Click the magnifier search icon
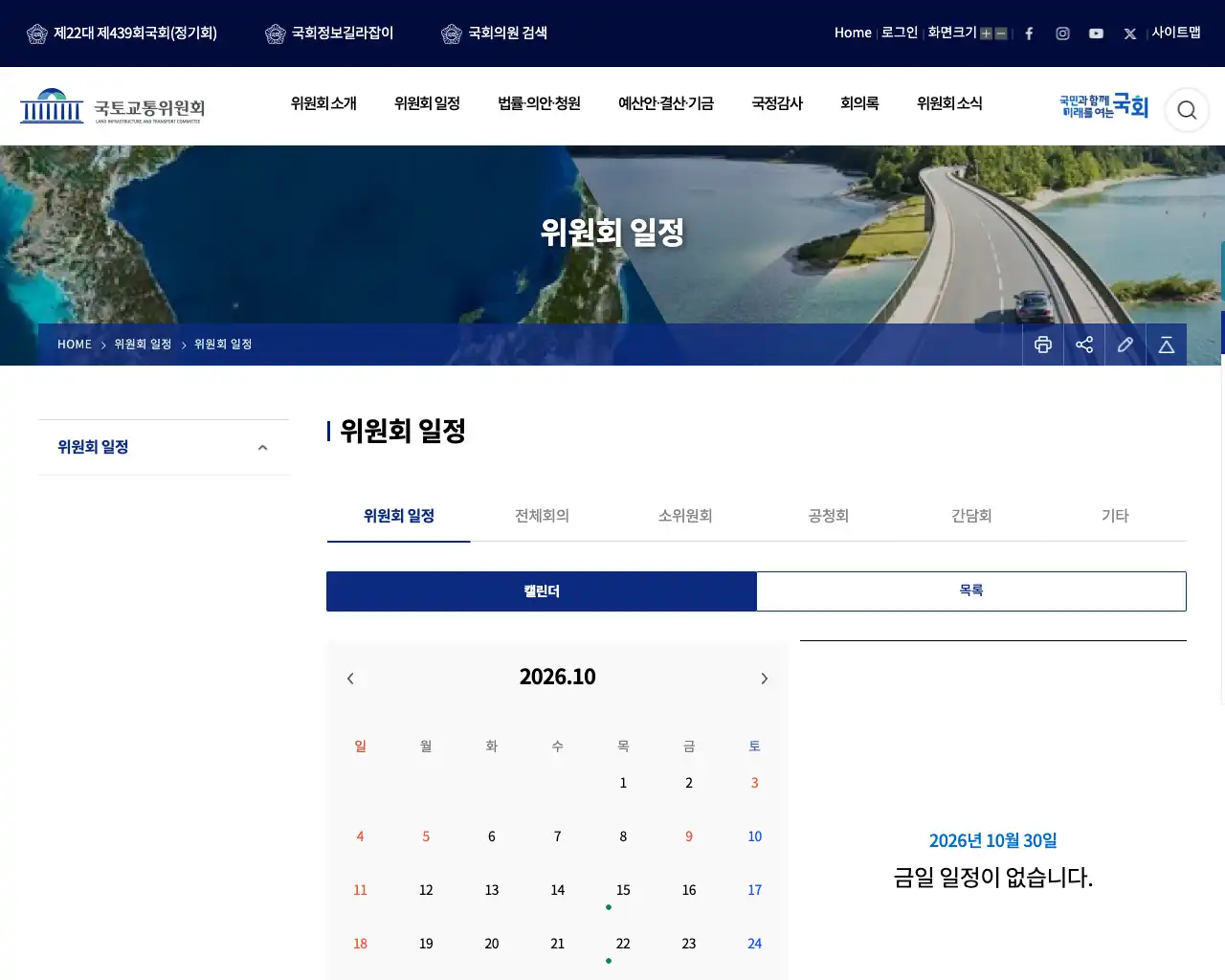This screenshot has width=1225, height=980. [x=1187, y=110]
